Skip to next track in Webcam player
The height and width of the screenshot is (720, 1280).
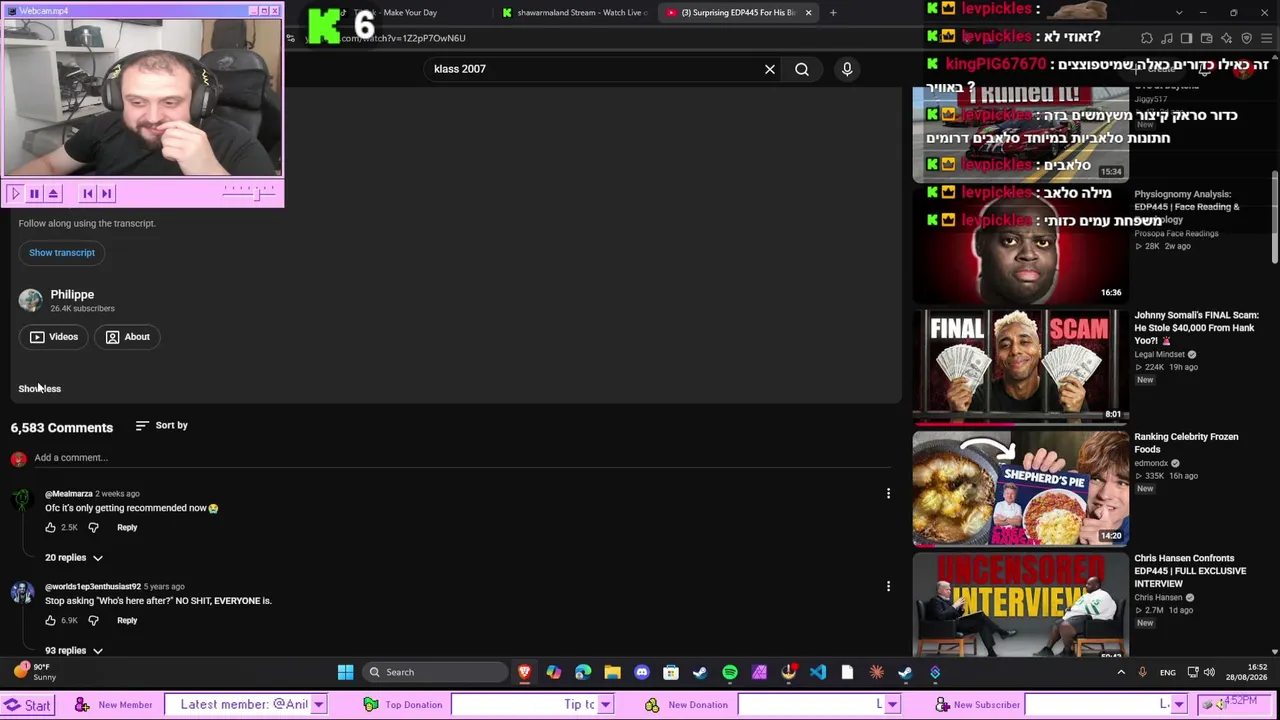point(107,194)
